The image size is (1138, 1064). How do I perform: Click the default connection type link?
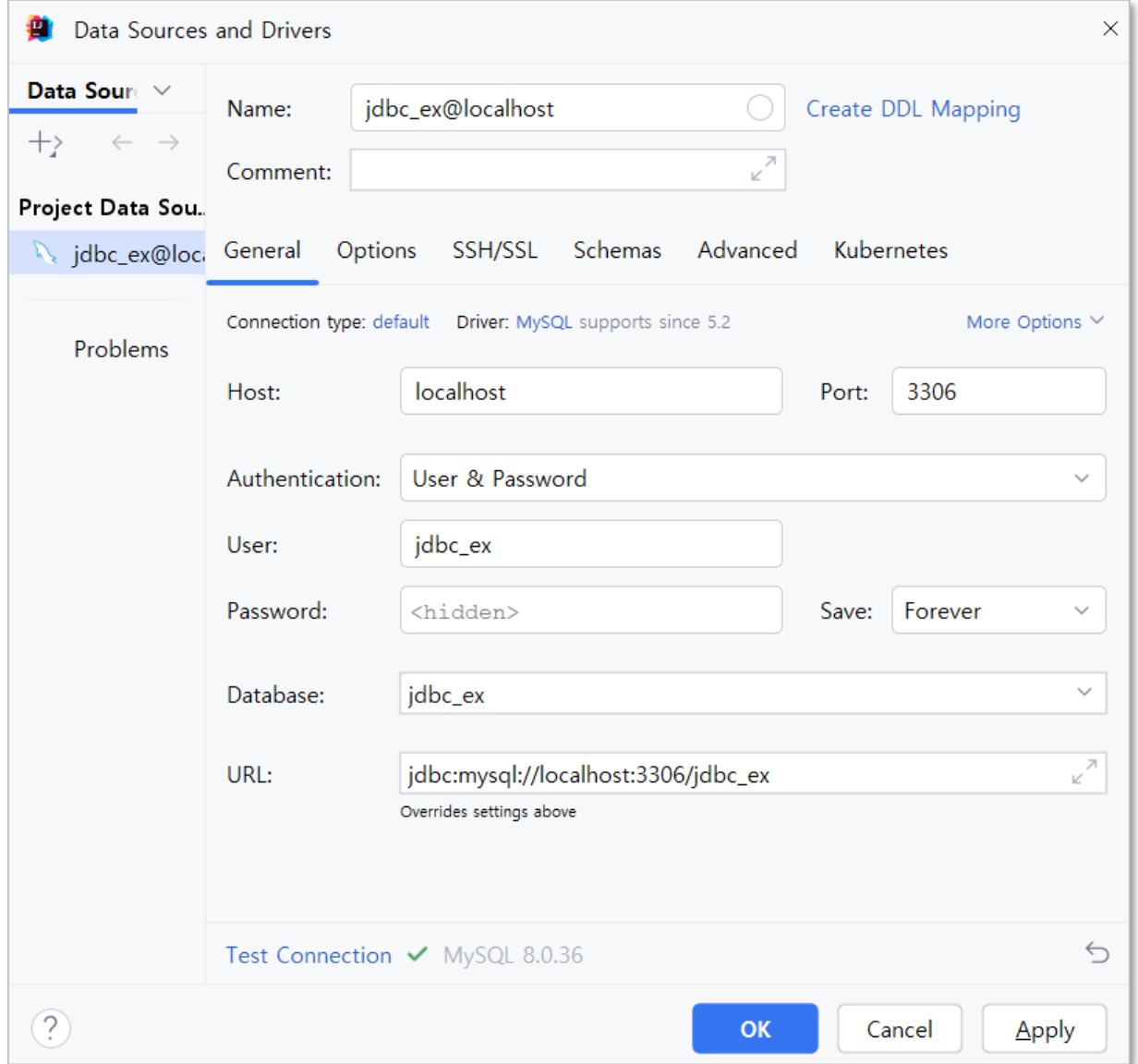pyautogui.click(x=401, y=321)
